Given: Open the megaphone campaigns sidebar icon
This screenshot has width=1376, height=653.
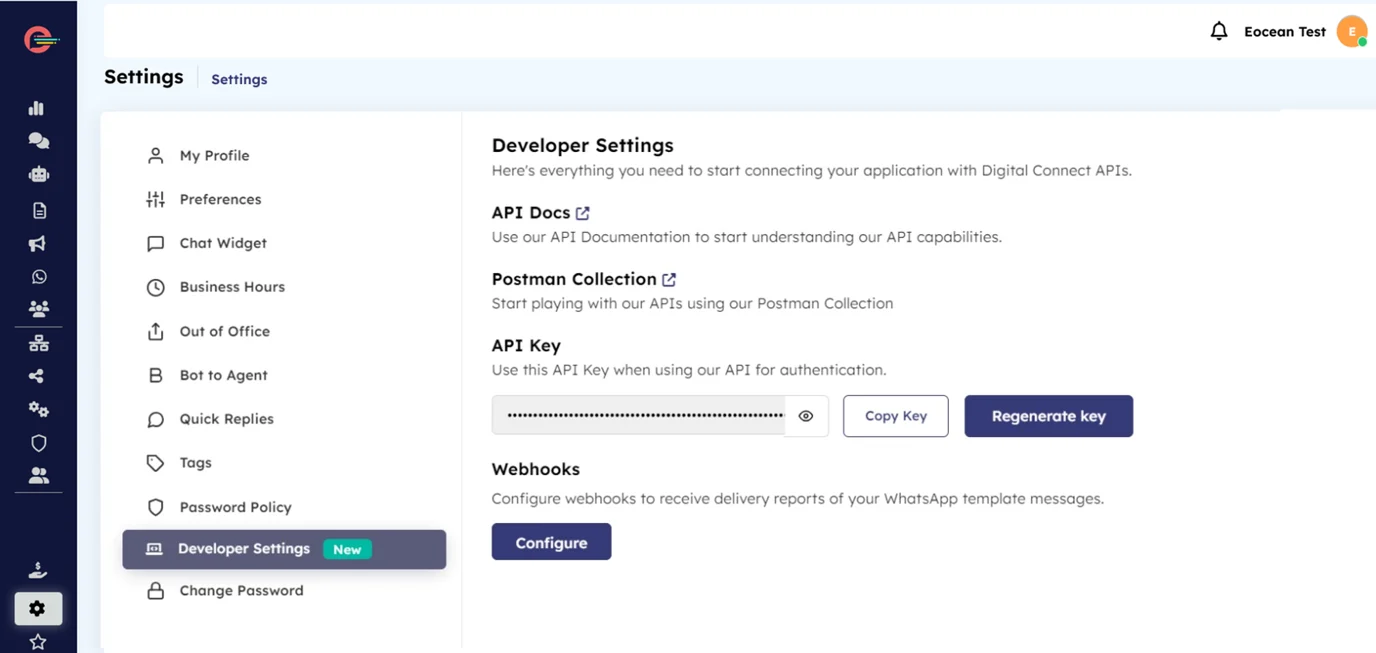Looking at the screenshot, I should click(x=38, y=244).
